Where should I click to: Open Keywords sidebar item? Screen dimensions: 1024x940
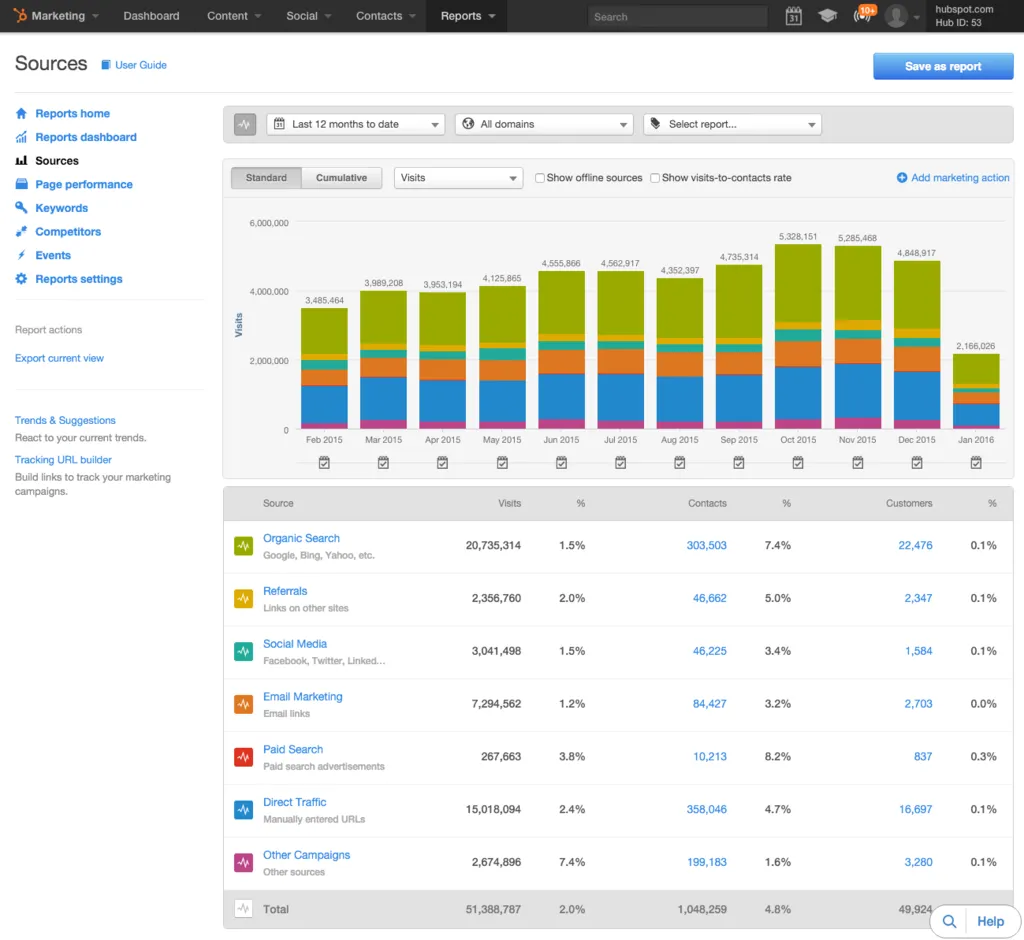pyautogui.click(x=61, y=208)
